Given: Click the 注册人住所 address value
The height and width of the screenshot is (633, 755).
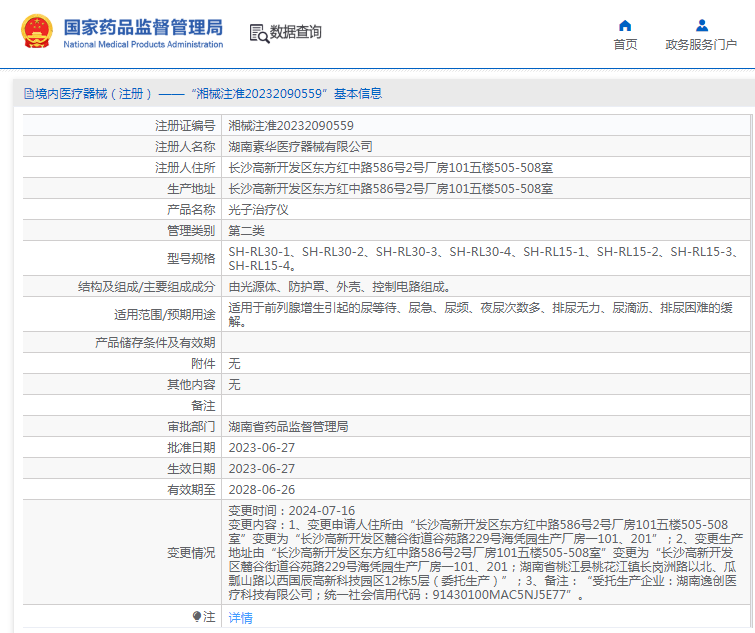Looking at the screenshot, I should pos(391,168).
